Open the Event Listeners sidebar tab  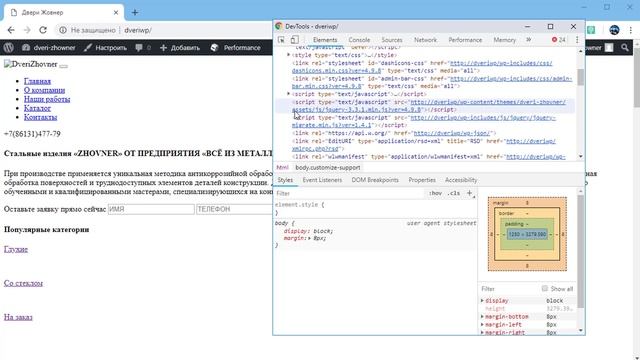[322, 180]
